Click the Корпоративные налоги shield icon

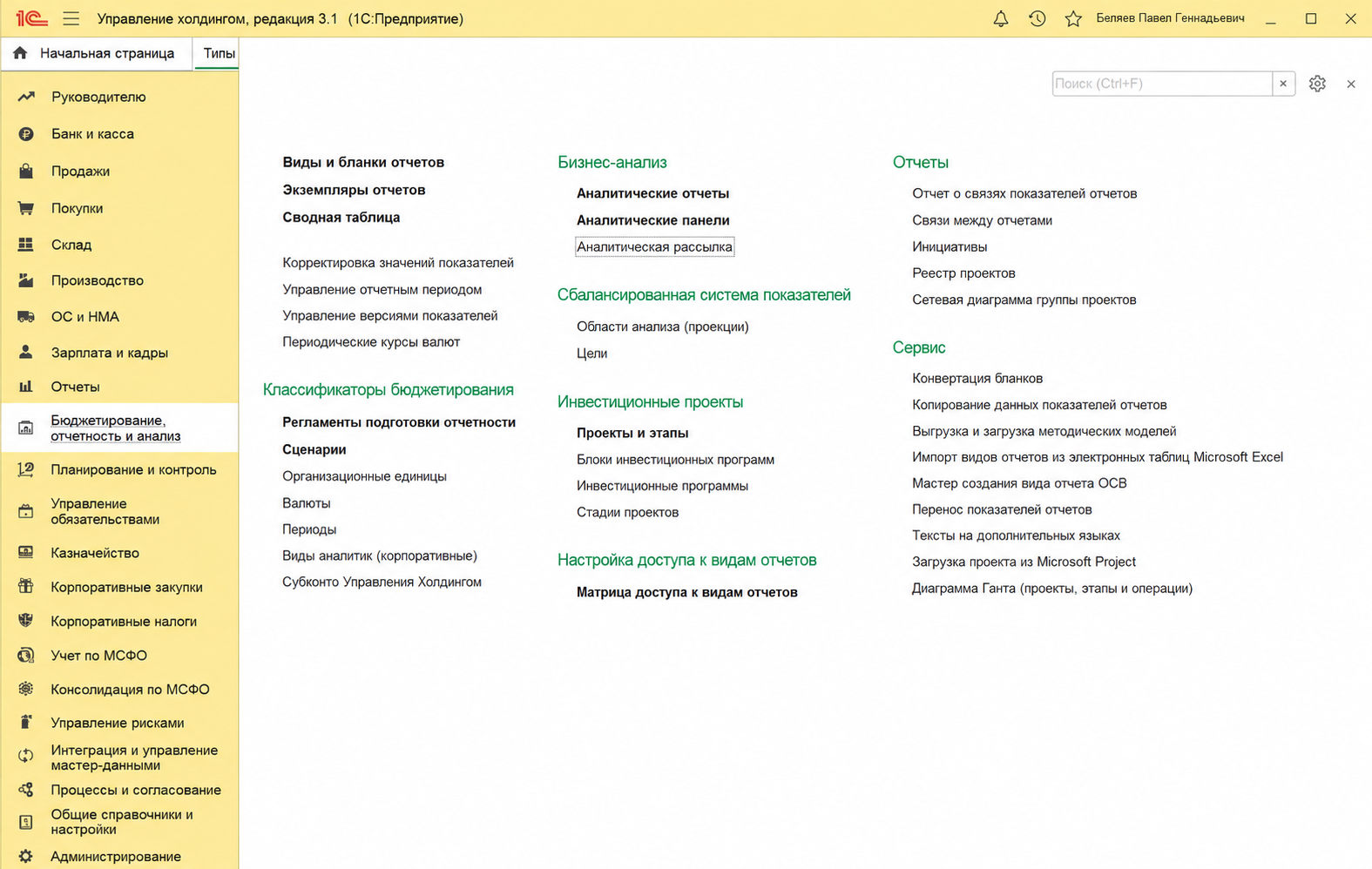point(26,621)
